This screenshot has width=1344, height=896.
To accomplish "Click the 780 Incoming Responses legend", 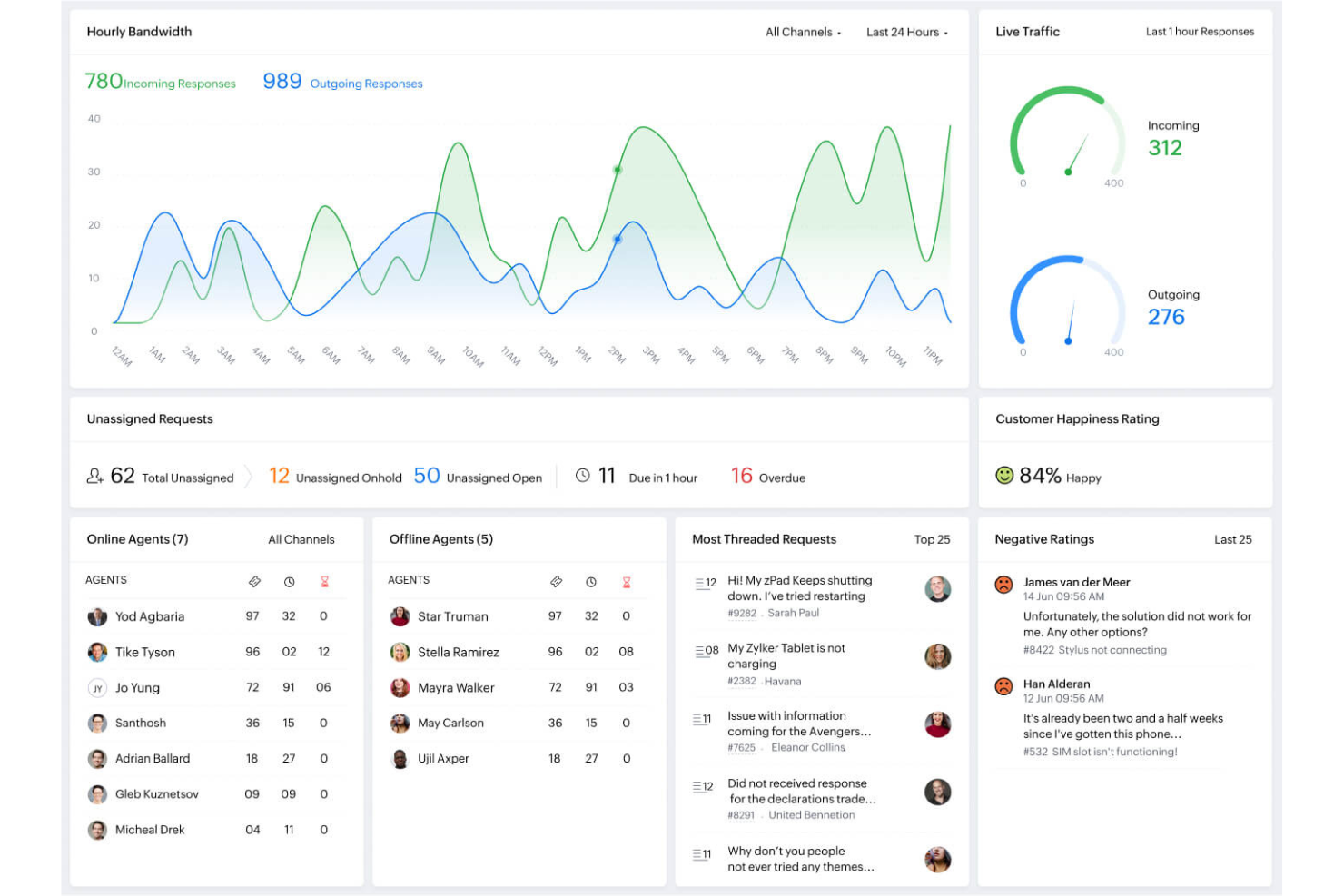I will (160, 82).
